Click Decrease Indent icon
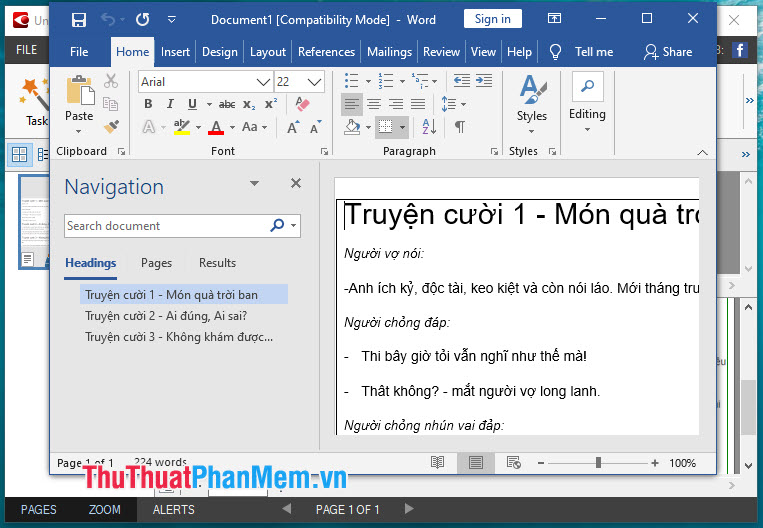 pyautogui.click(x=461, y=81)
